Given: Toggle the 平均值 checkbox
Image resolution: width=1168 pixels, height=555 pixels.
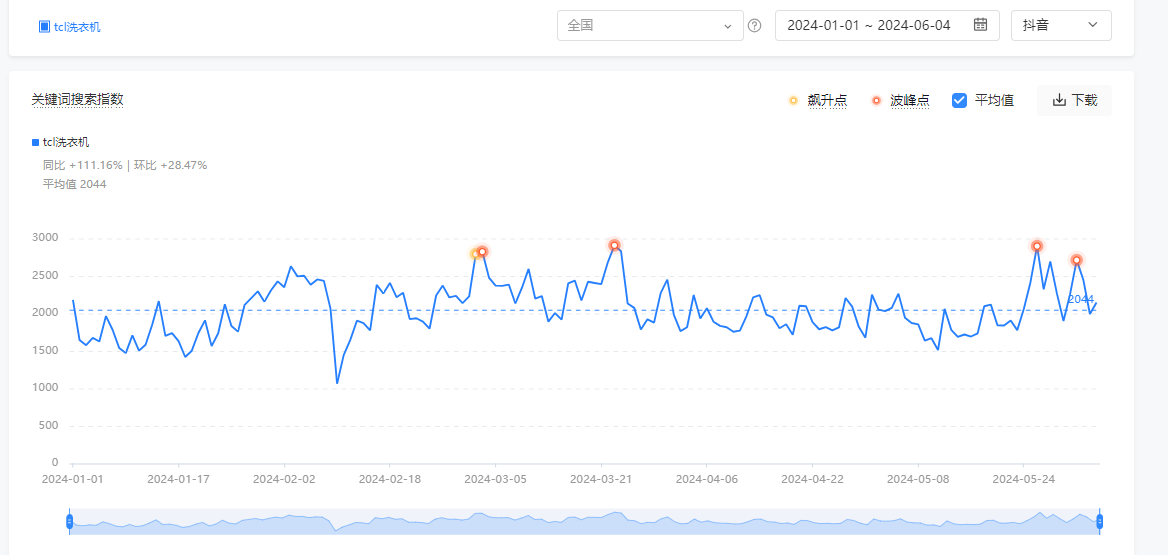Looking at the screenshot, I should click(x=959, y=100).
